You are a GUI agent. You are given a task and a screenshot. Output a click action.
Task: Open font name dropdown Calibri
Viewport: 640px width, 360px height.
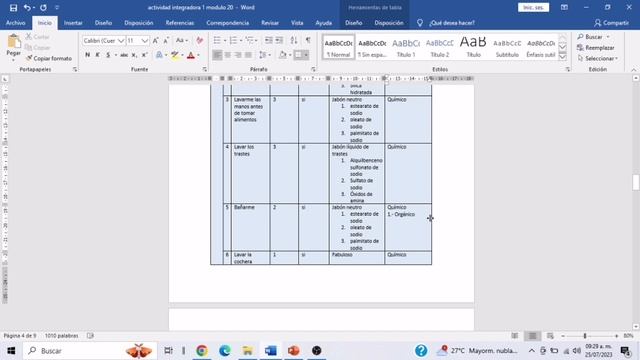click(121, 41)
